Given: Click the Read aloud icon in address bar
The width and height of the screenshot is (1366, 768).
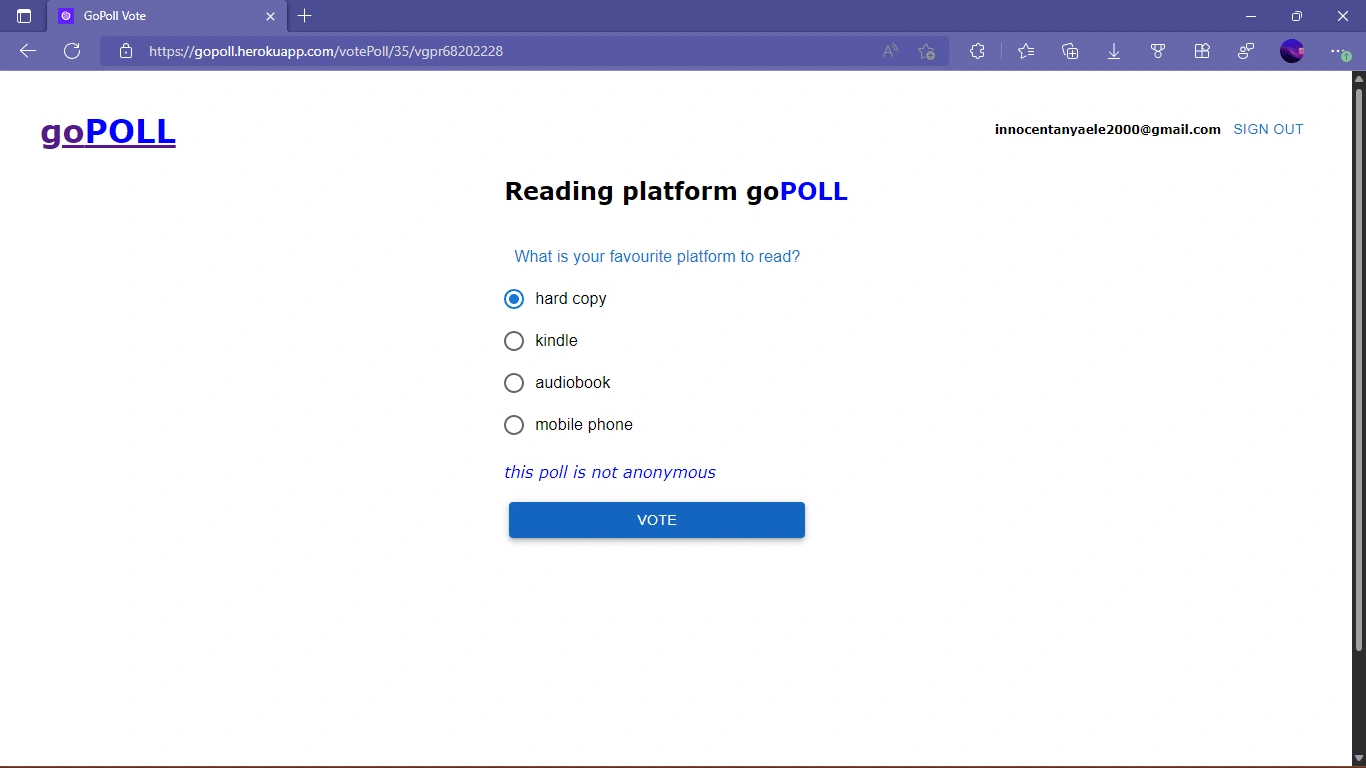Looking at the screenshot, I should click(x=890, y=51).
